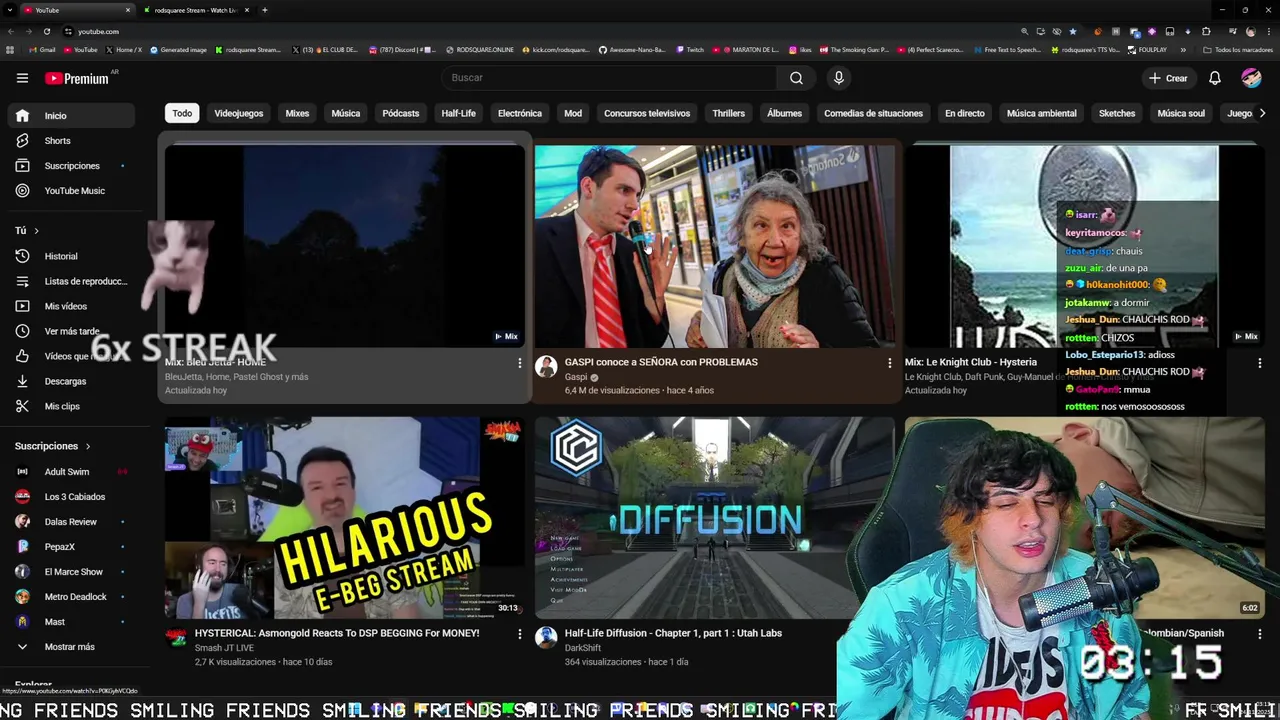Image resolution: width=1280 pixels, height=720 pixels.
Task: Open Suscripciones in the sidebar
Action: (70, 166)
